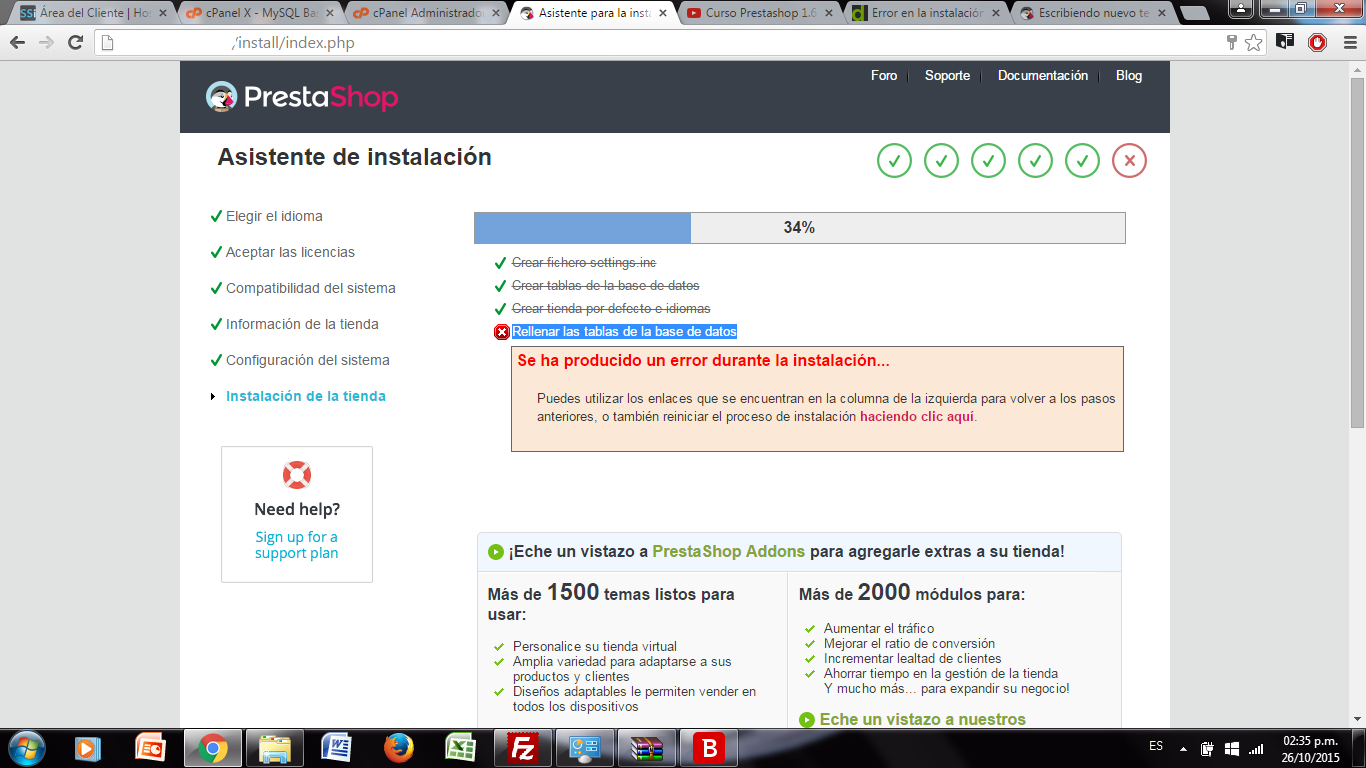This screenshot has width=1366, height=768.
Task: Launch Windows Media Player from the taskbar
Action: [x=88, y=748]
